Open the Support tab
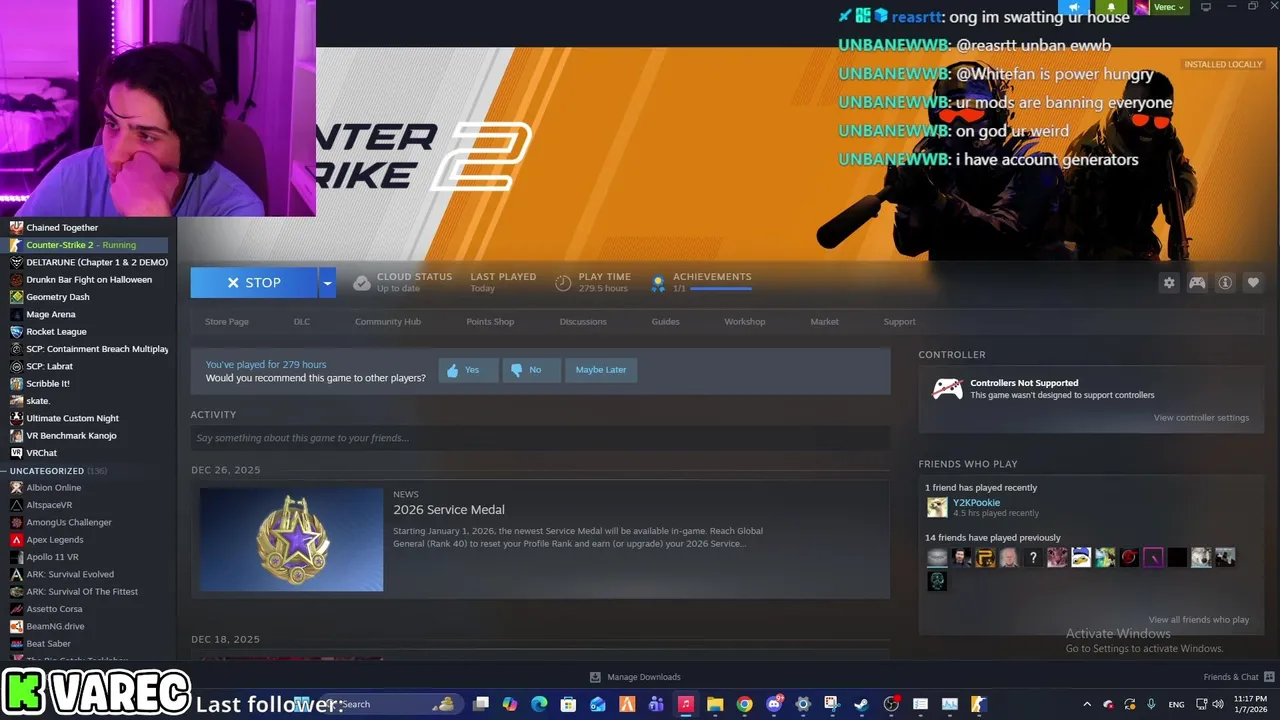The width and height of the screenshot is (1280, 720). point(899,322)
